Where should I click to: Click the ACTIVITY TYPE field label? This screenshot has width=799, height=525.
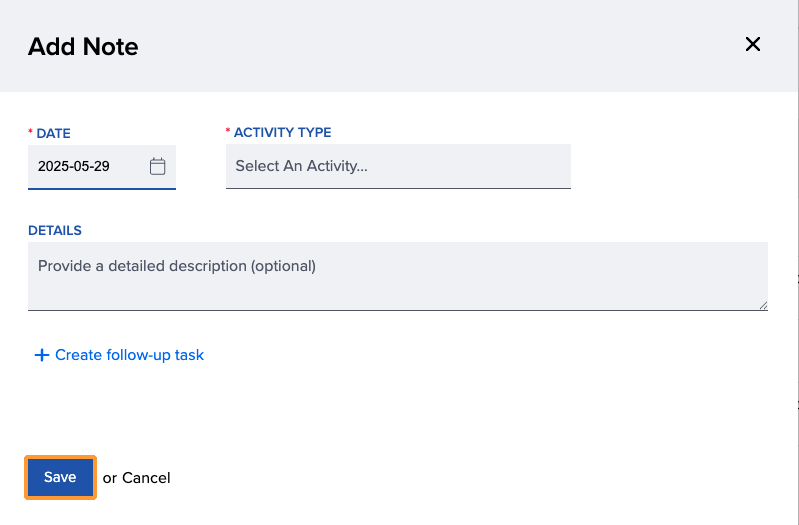tap(283, 133)
